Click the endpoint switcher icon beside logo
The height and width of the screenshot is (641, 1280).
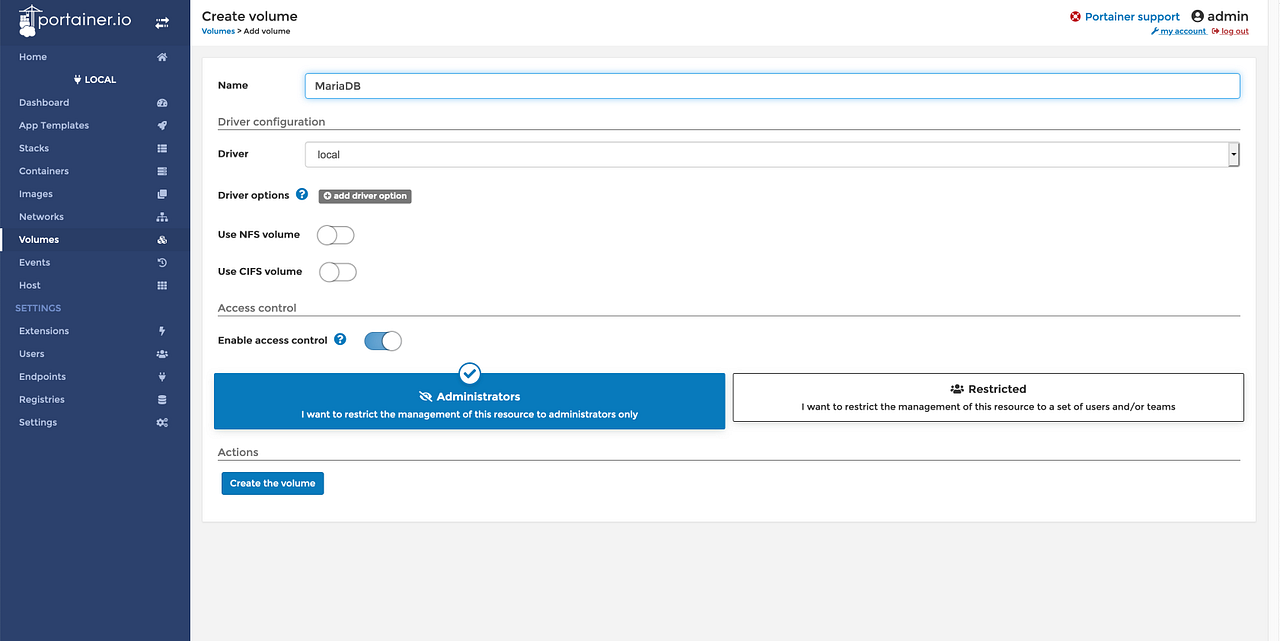[x=162, y=21]
